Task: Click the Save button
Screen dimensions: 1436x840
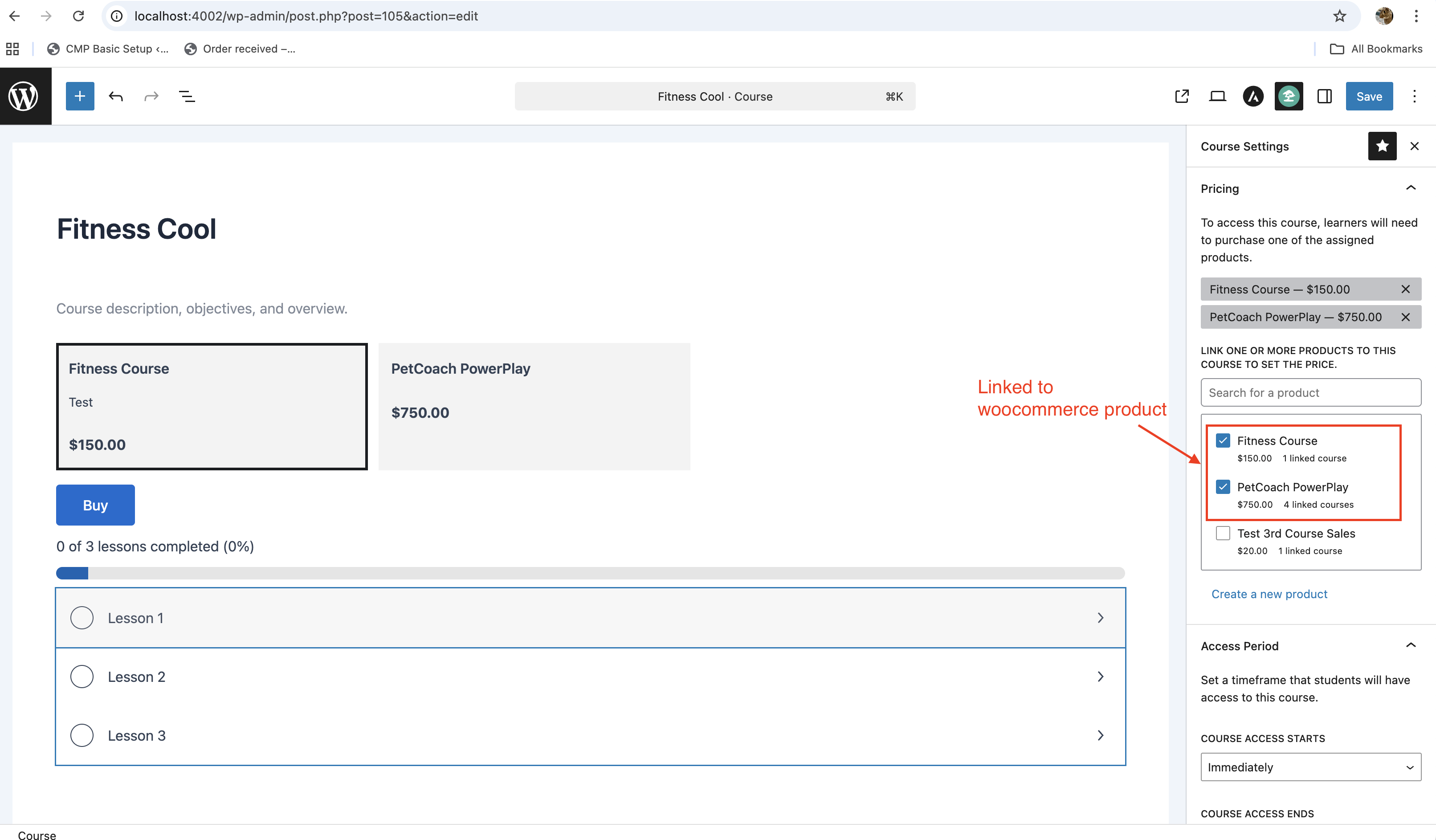Action: 1369,96
